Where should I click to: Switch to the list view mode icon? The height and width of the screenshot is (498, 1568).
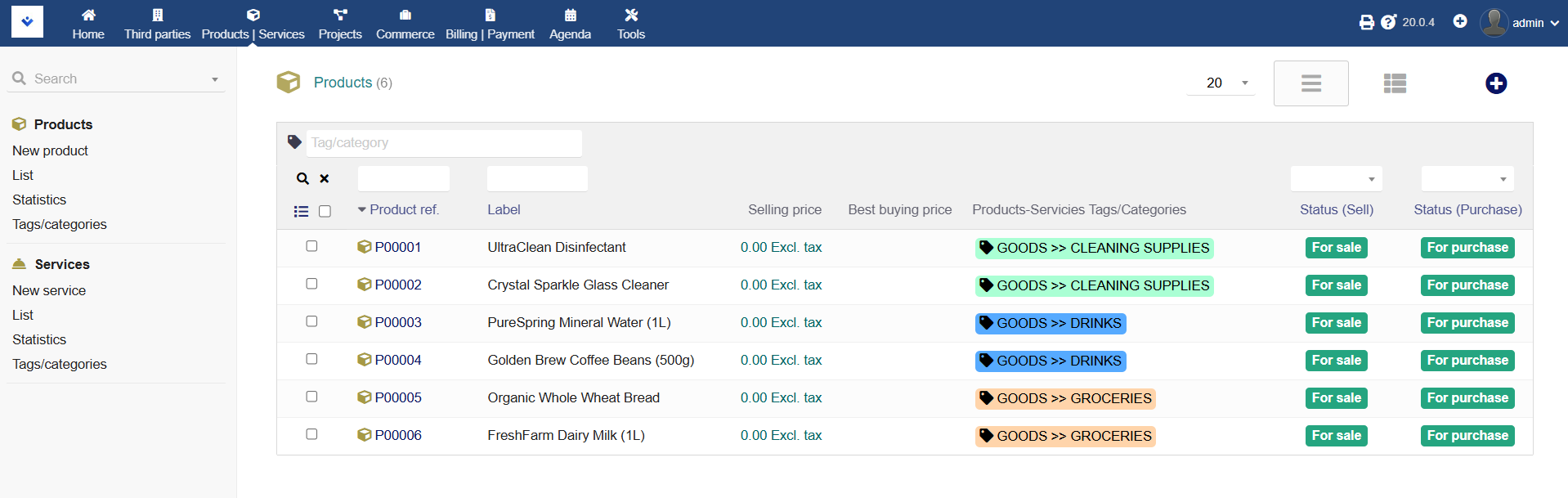(1310, 83)
